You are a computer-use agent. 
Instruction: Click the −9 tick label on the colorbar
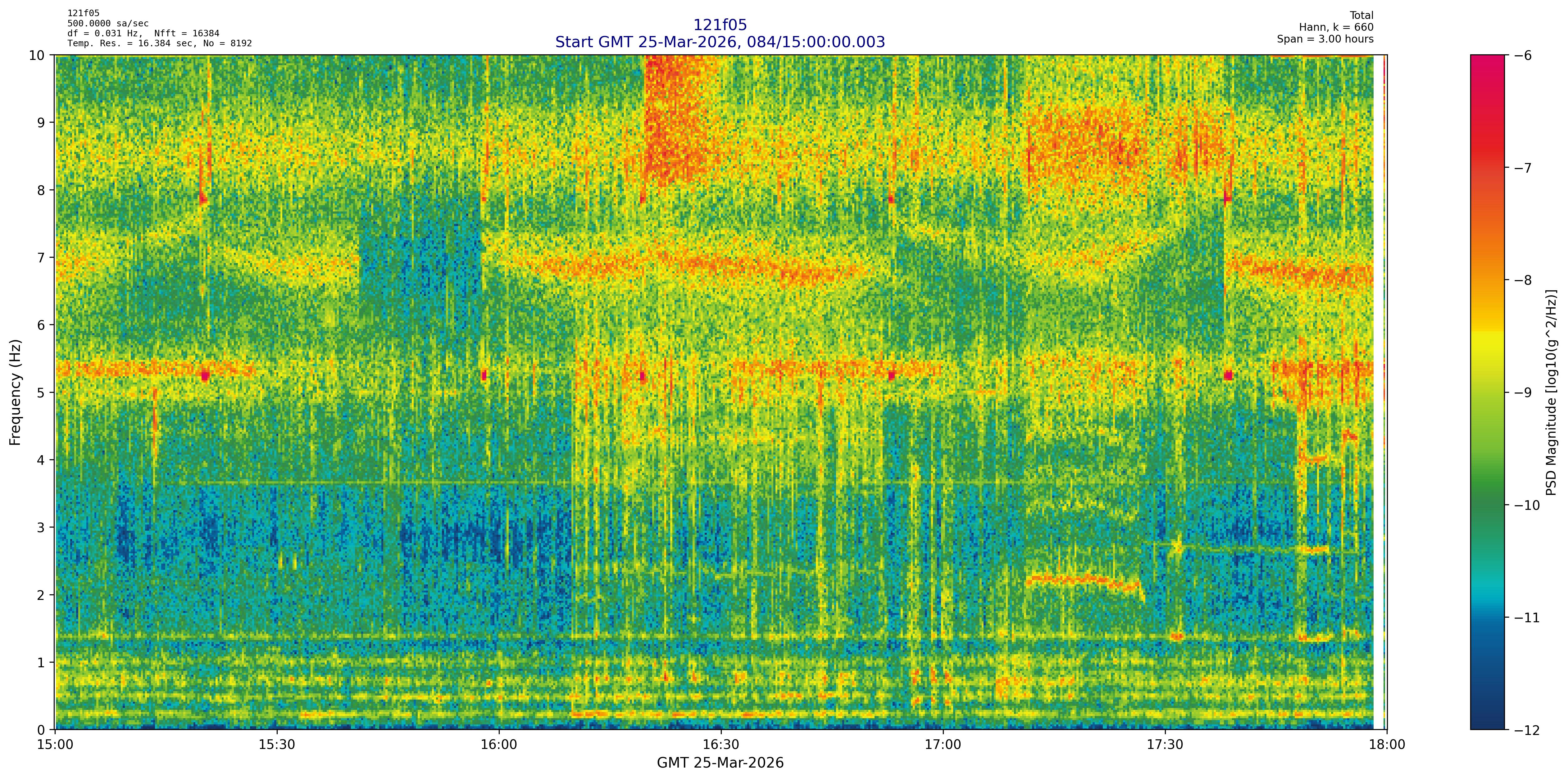point(1522,392)
